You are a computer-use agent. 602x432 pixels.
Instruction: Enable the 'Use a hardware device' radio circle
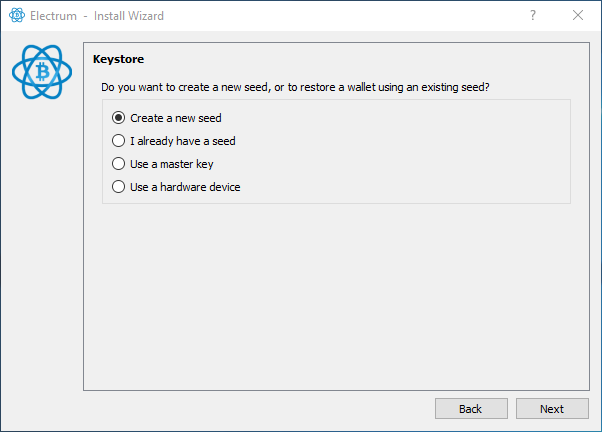119,187
